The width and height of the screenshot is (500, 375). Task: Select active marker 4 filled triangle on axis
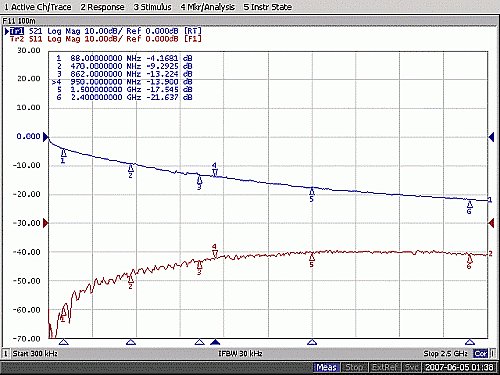215,342
